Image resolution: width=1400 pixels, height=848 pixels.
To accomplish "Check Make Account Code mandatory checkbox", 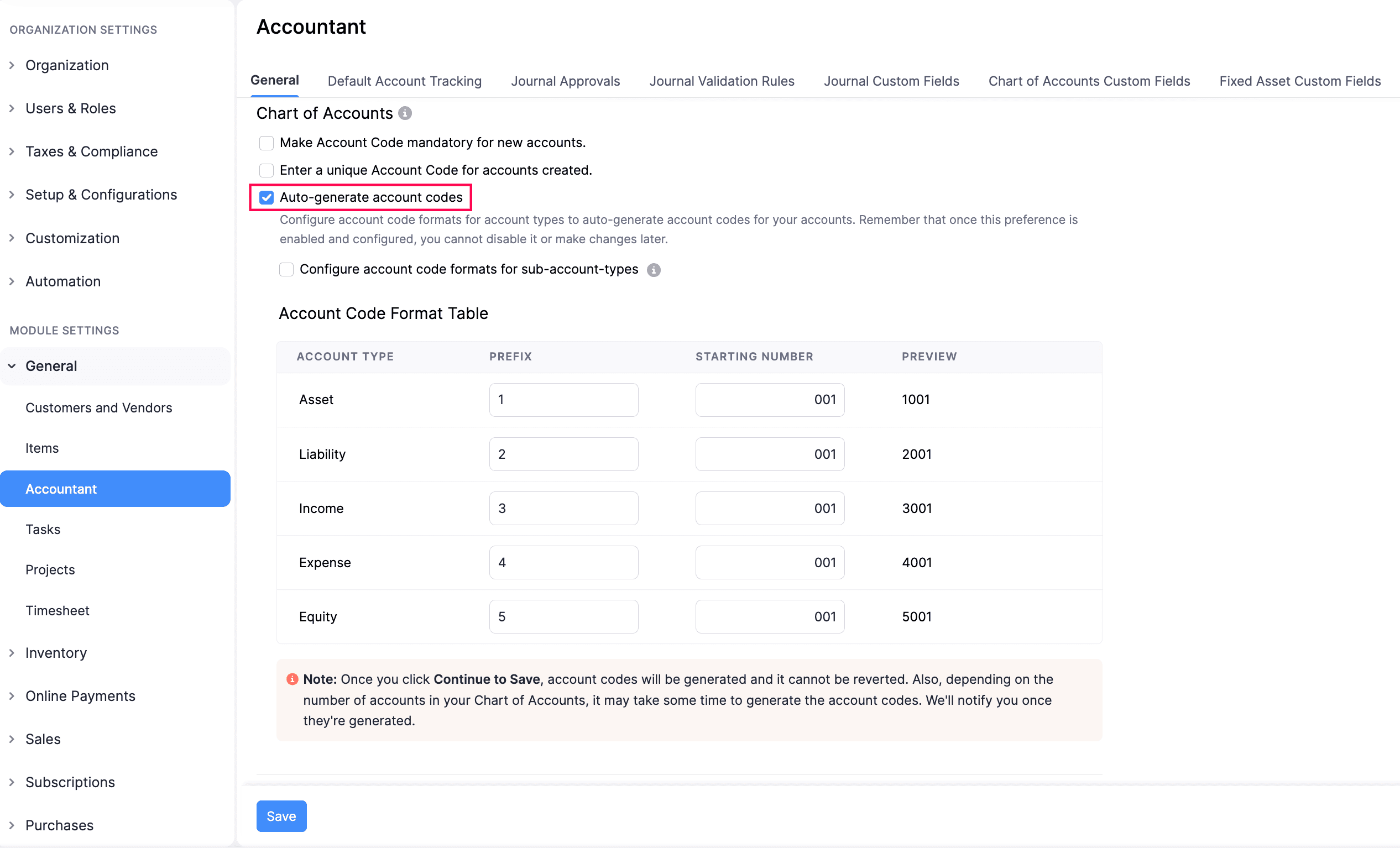I will [x=266, y=143].
